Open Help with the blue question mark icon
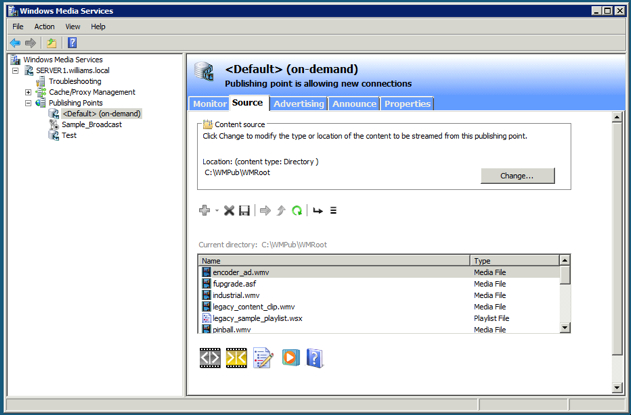The width and height of the screenshot is (631, 415). 72,43
